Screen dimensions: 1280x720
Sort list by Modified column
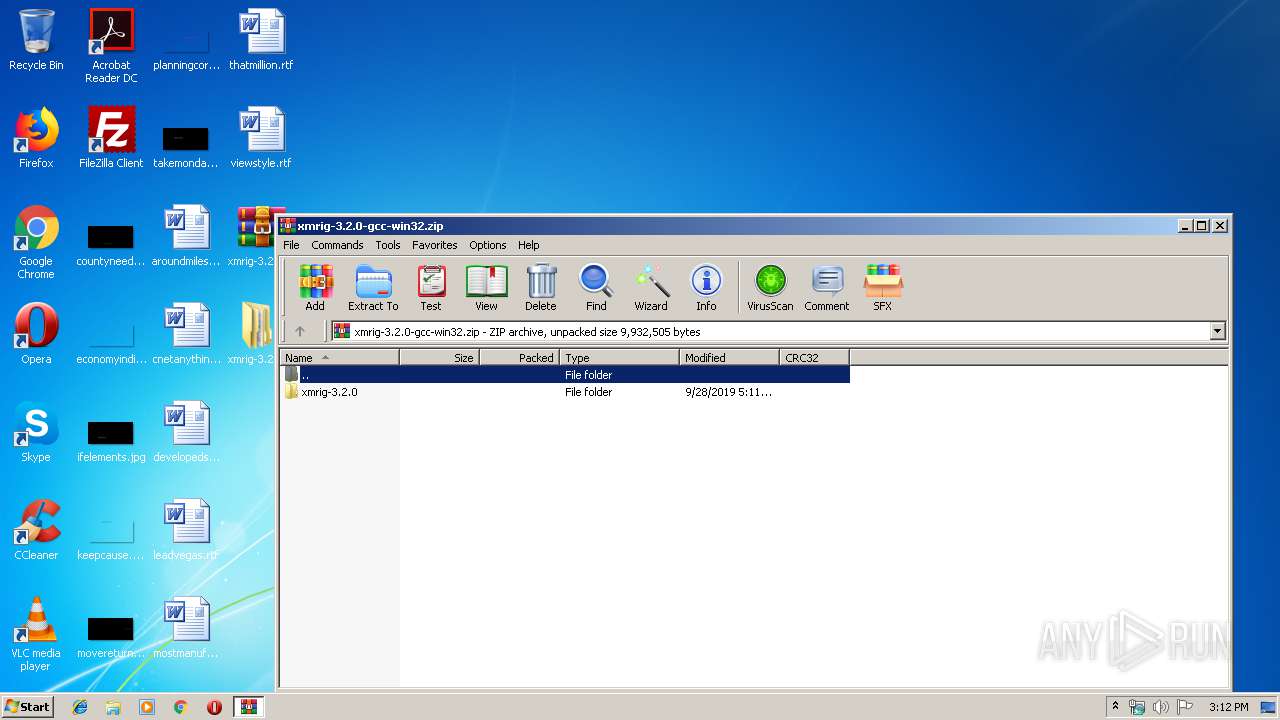pos(730,357)
